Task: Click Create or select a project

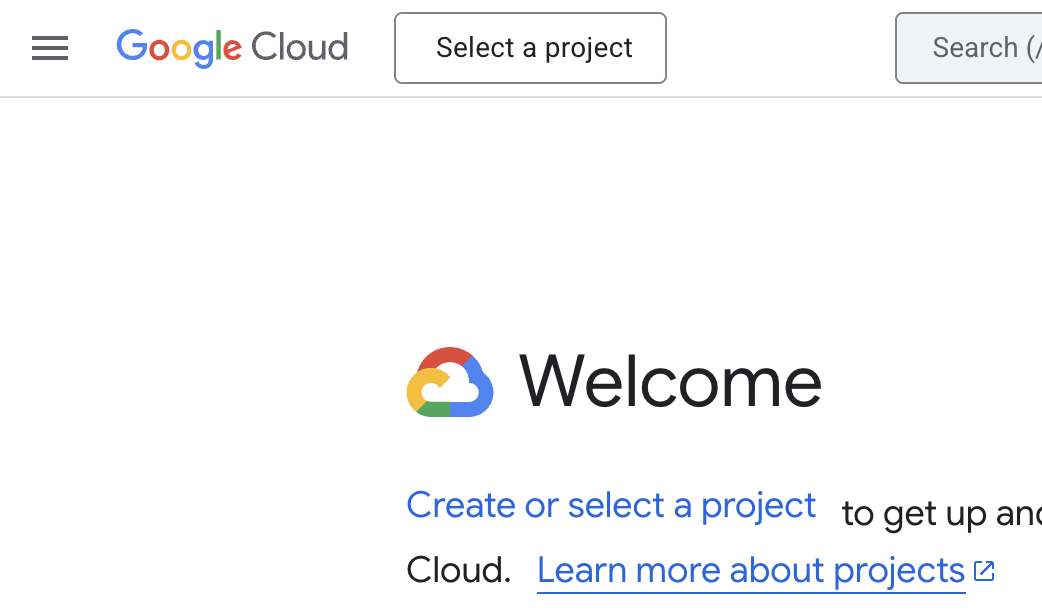Action: click(610, 505)
